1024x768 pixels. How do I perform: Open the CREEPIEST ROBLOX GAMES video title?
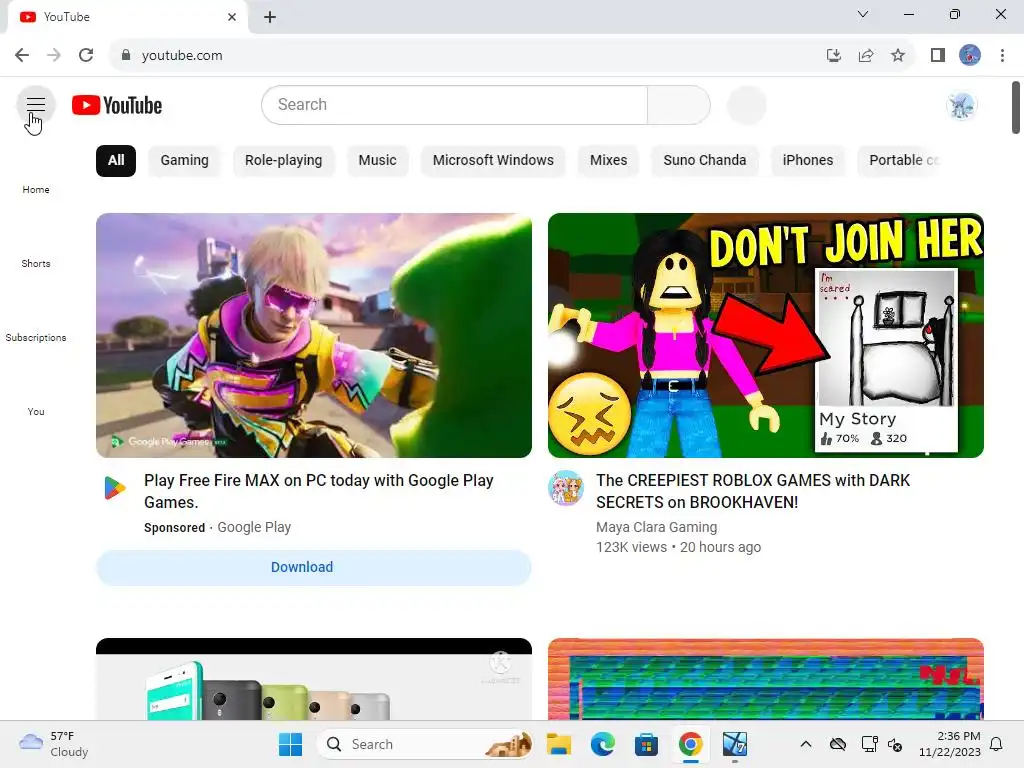753,491
